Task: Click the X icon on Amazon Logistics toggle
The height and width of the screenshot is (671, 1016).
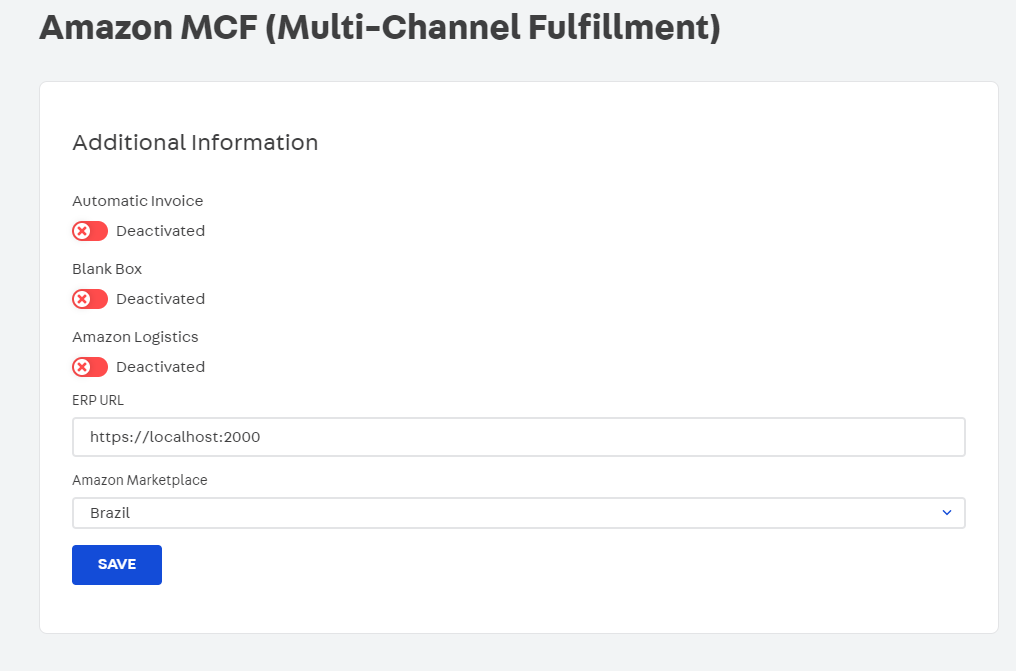Action: [82, 367]
